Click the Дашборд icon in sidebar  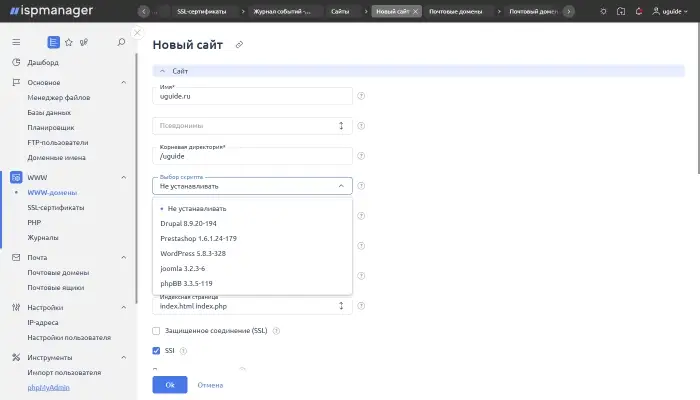pos(16,62)
